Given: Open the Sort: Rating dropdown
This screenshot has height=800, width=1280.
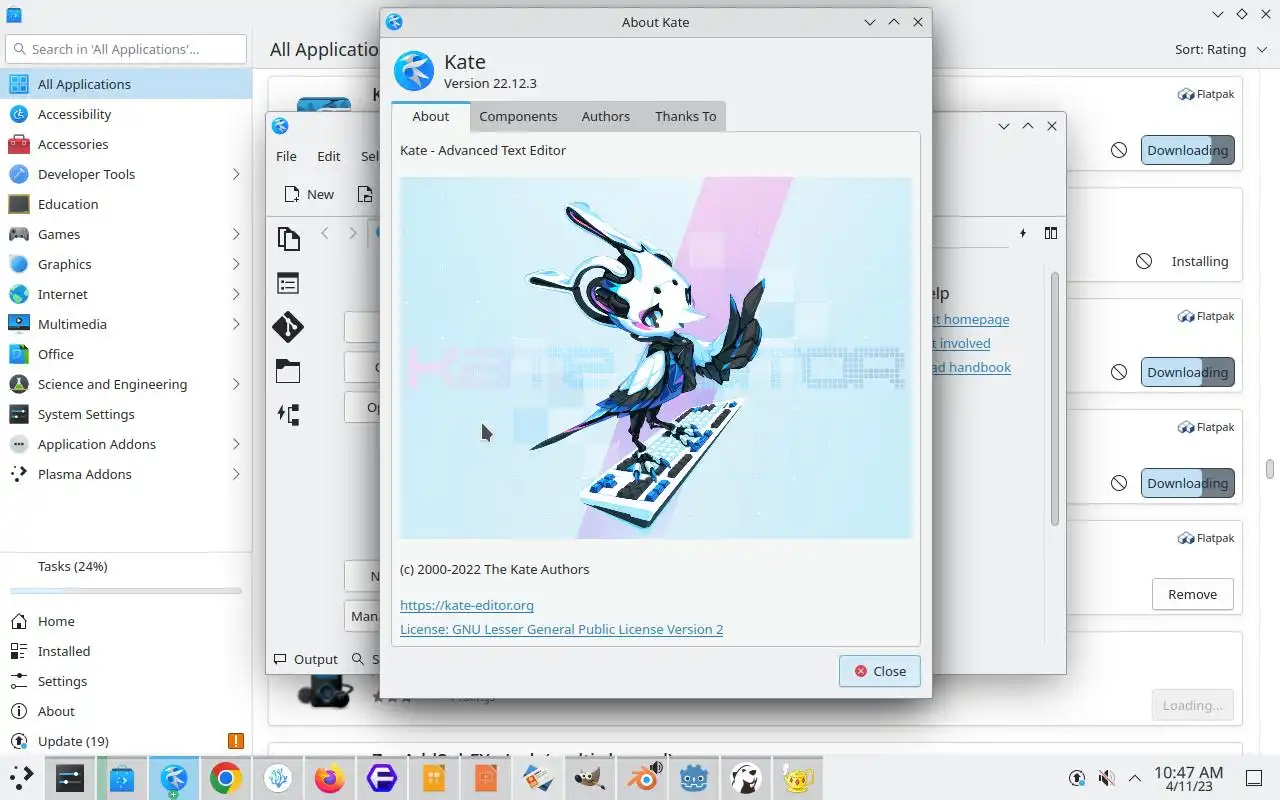Looking at the screenshot, I should tap(1221, 49).
